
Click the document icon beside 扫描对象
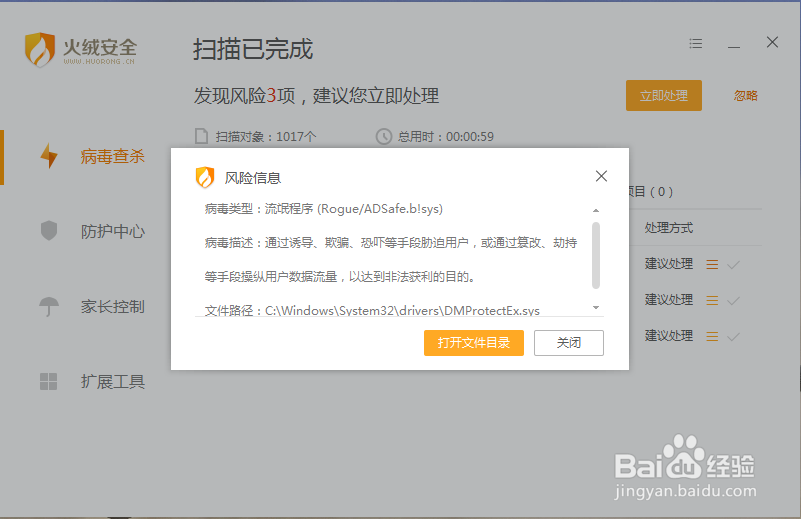[202, 136]
